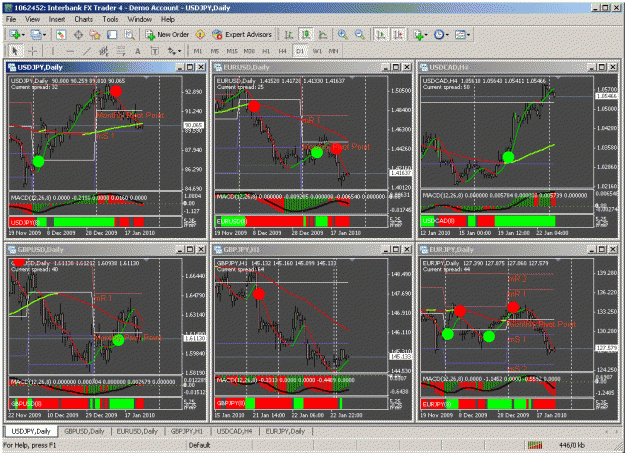Viewport: 625px width, 453px height.
Task: Switch to candlestick chart display
Action: (306, 35)
